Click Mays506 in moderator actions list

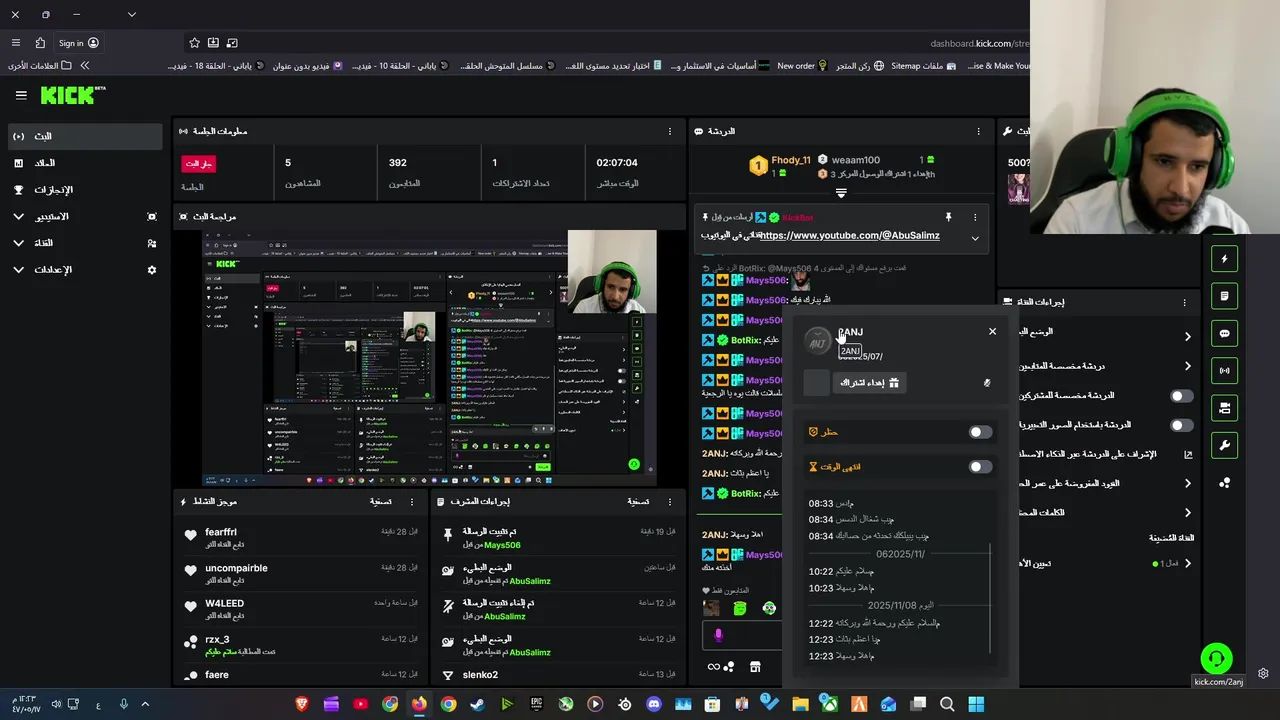point(502,546)
